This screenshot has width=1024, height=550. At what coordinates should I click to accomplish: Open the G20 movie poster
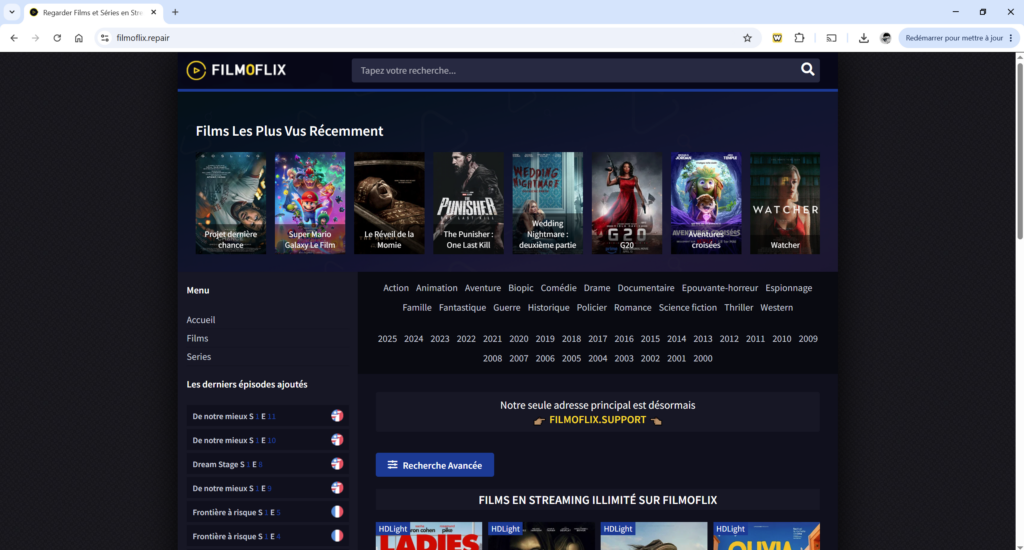point(627,203)
